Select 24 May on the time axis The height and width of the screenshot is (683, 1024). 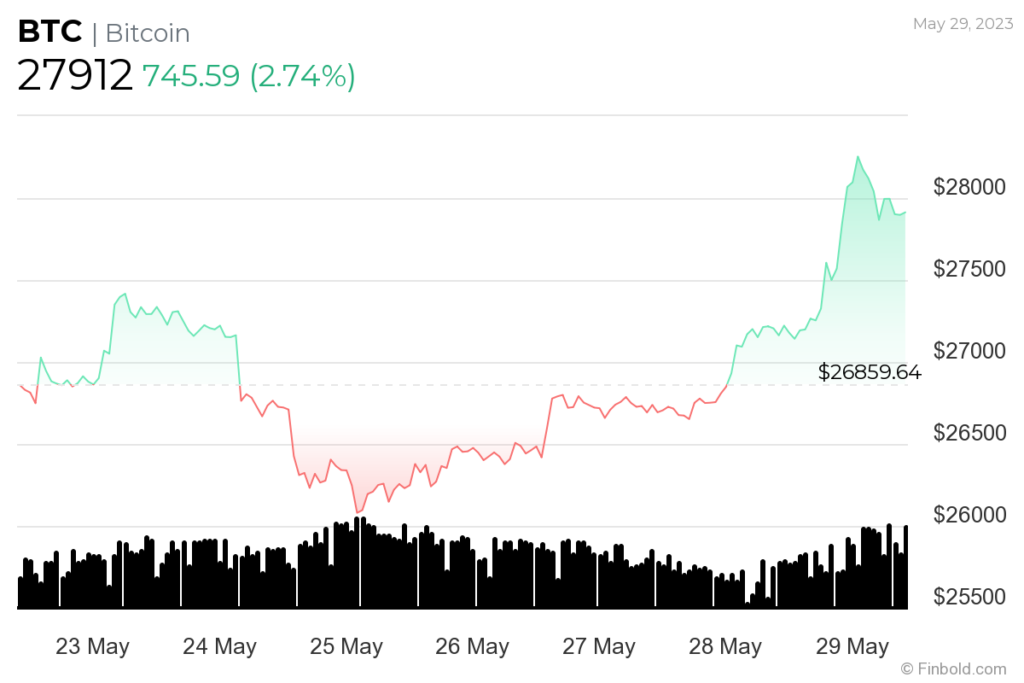point(219,647)
